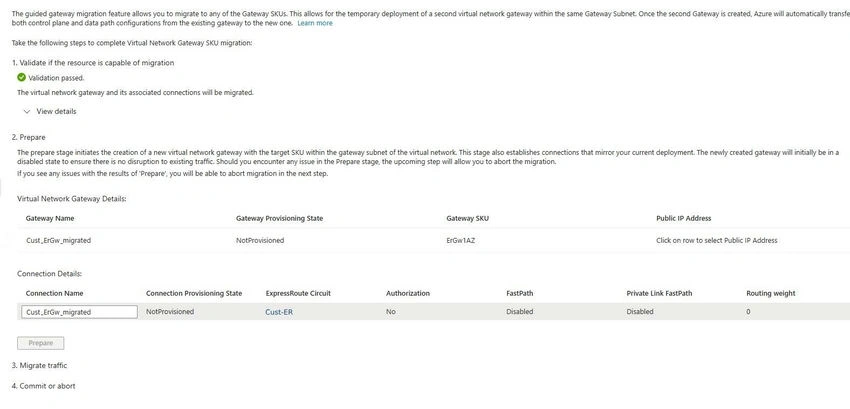This screenshot has height=409, width=850.
Task: Click the step 1 Validate heading
Action: (x=93, y=62)
